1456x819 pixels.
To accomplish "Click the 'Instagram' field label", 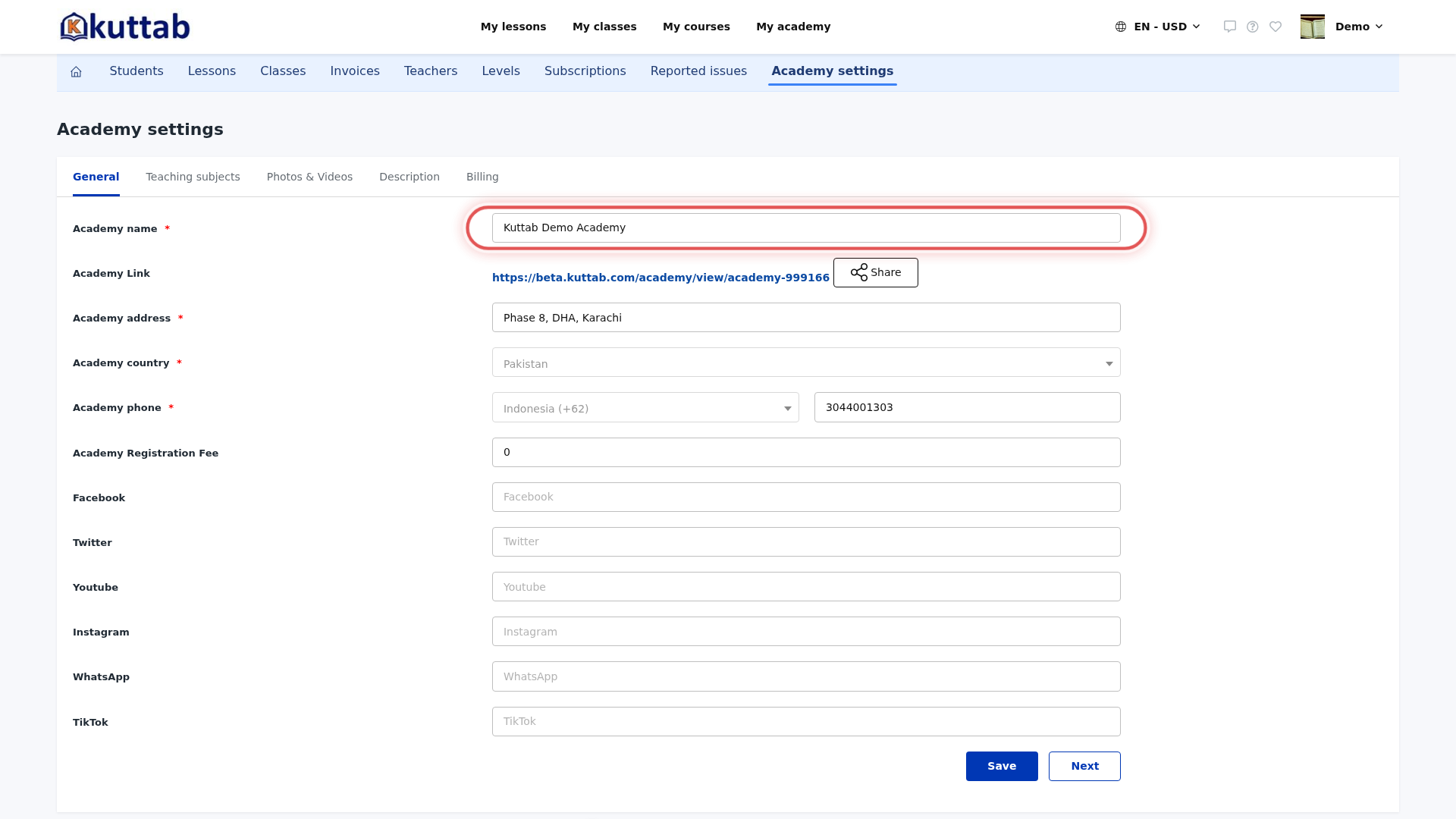I will (101, 632).
